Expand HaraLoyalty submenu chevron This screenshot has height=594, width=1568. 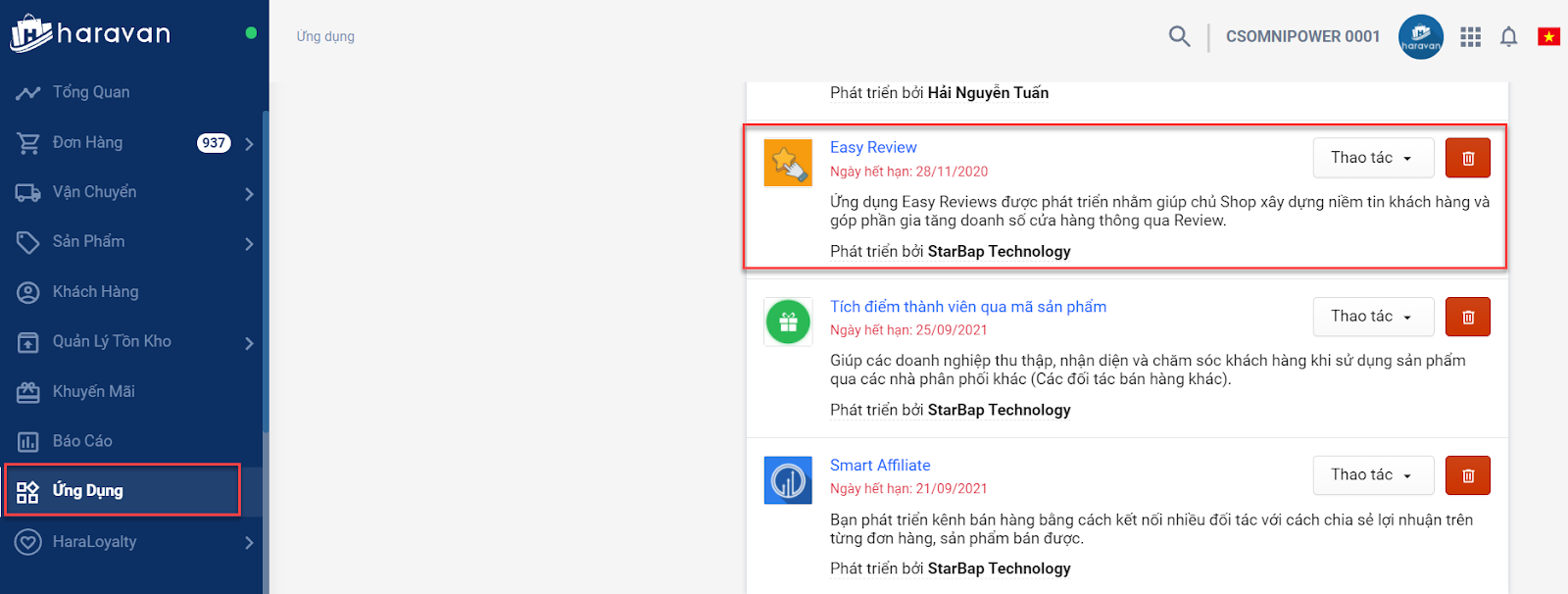(249, 542)
